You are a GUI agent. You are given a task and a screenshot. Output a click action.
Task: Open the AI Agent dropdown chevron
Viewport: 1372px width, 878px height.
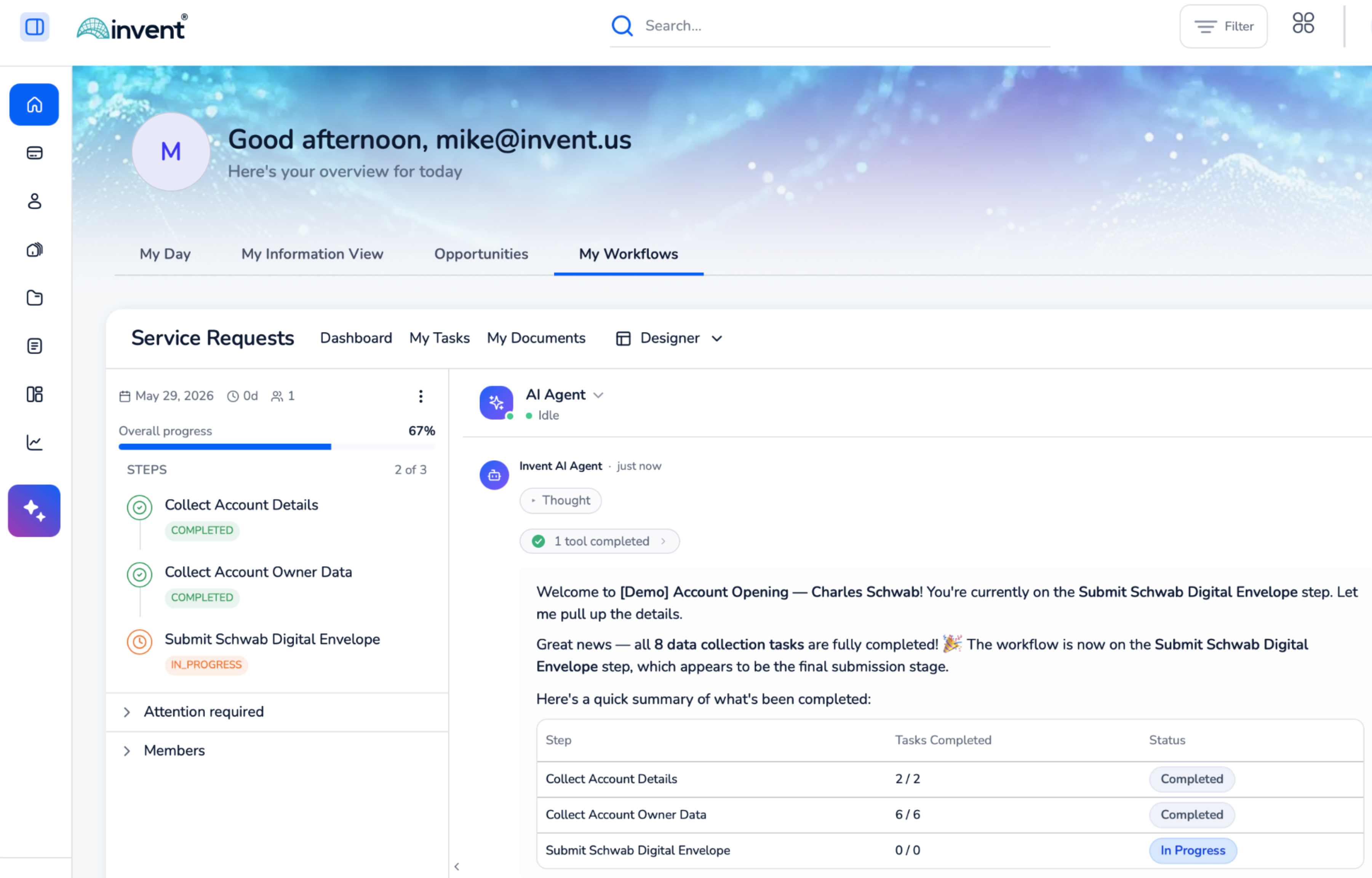[x=598, y=395]
